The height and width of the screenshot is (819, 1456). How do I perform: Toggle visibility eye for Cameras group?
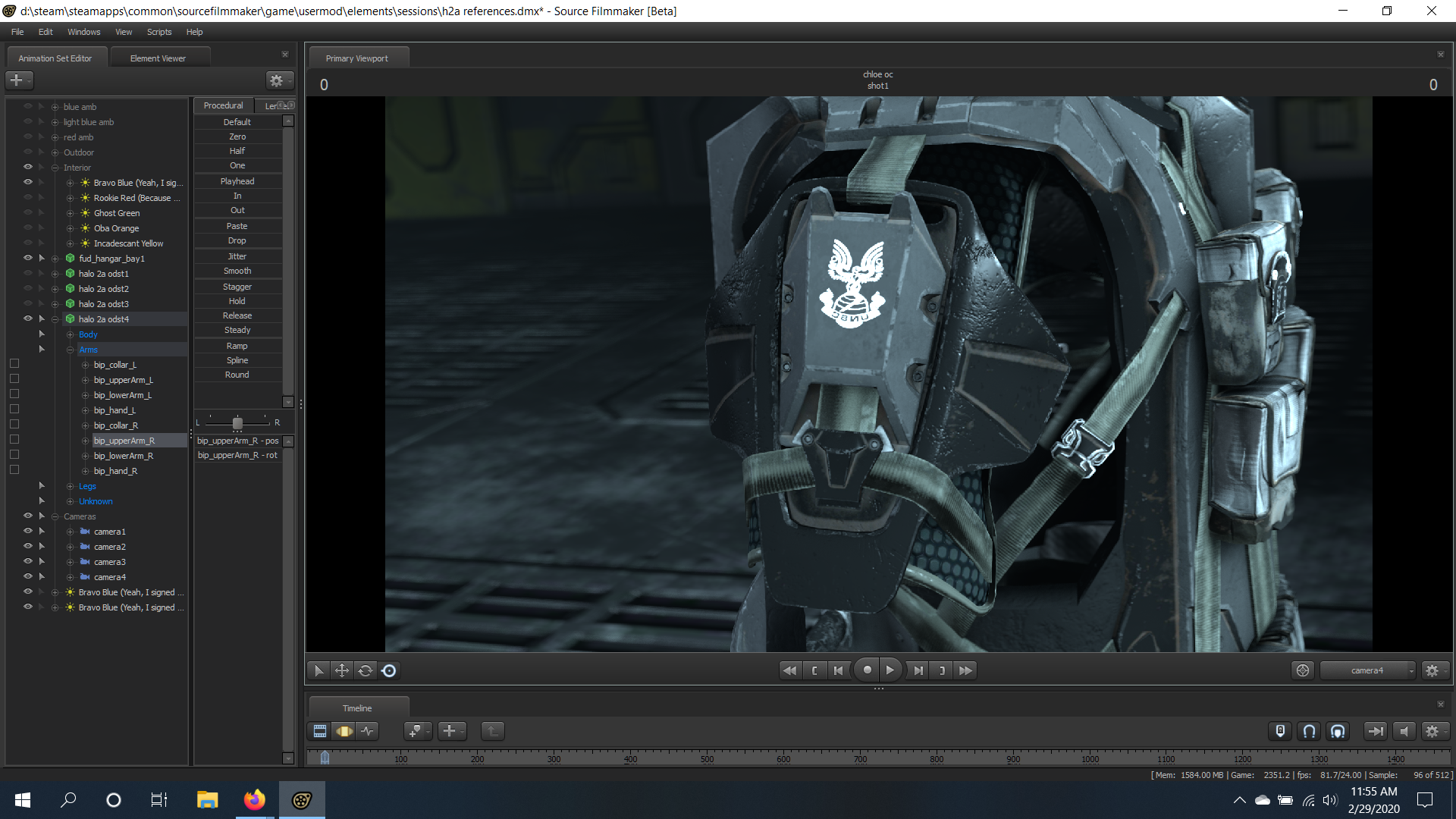28,516
